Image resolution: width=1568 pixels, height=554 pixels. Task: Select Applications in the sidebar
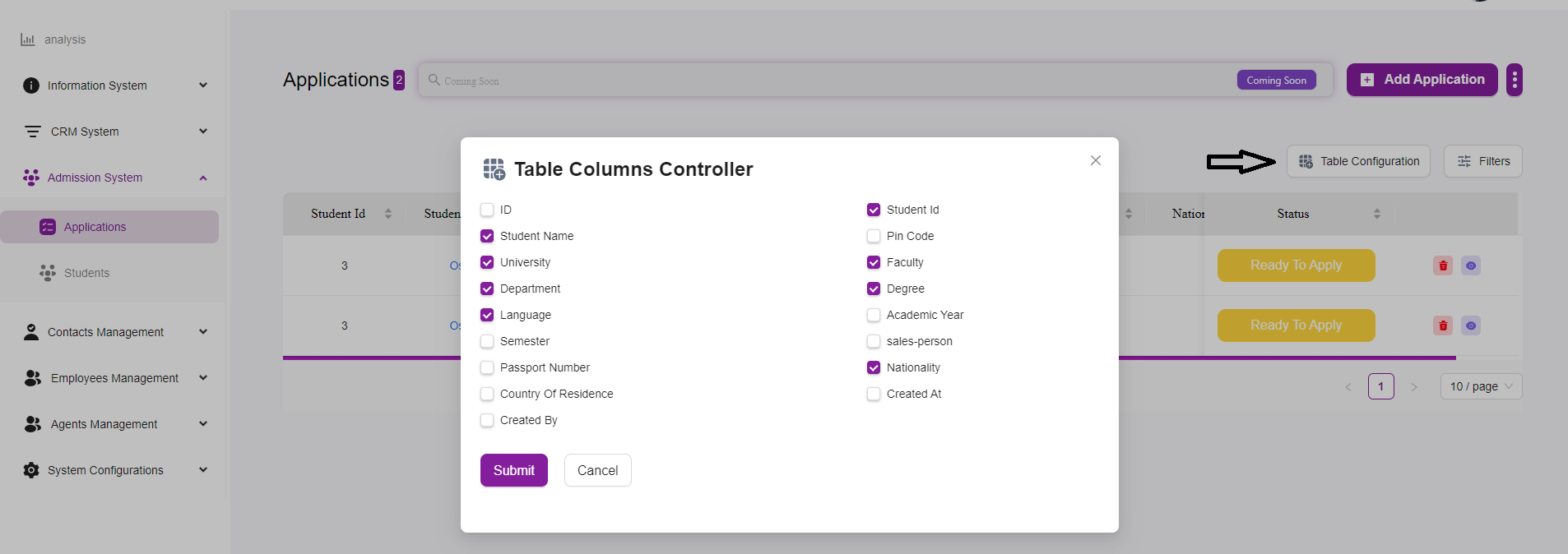point(95,227)
